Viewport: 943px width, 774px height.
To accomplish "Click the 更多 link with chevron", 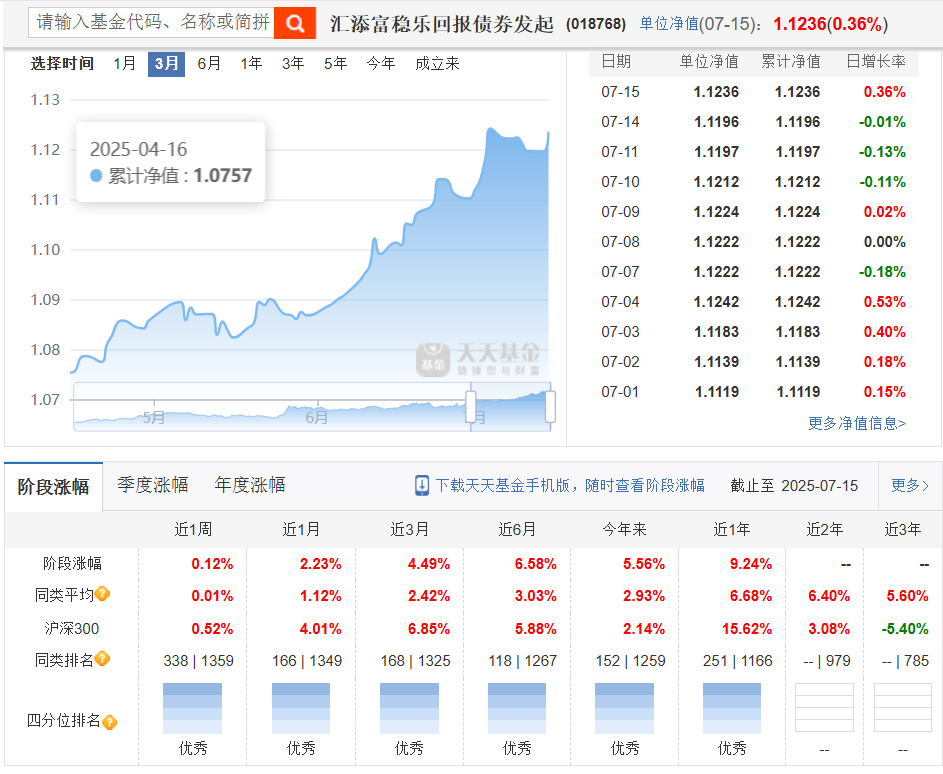I will click(x=910, y=485).
